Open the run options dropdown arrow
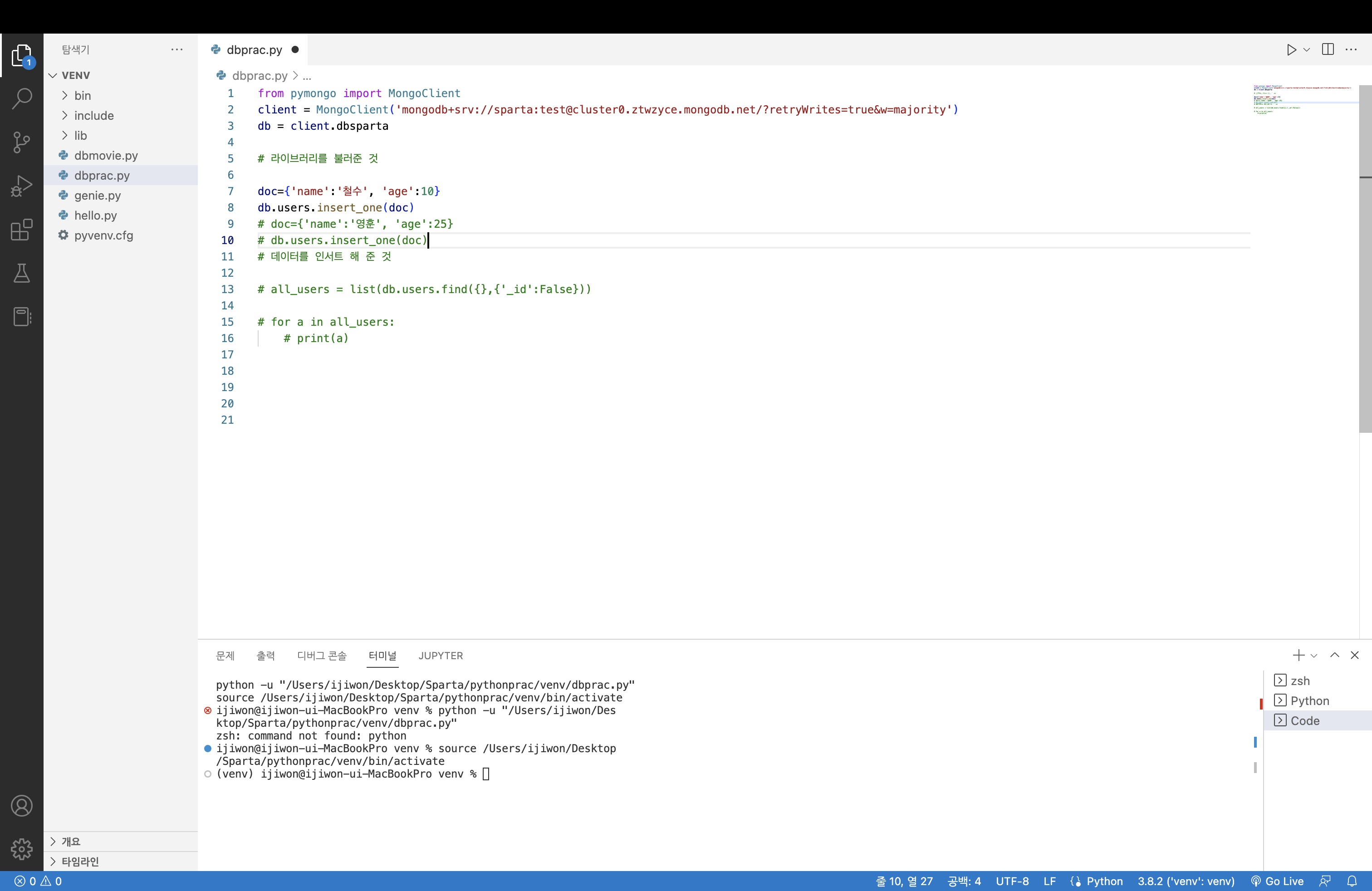Image resolution: width=1372 pixels, height=891 pixels. (1307, 49)
